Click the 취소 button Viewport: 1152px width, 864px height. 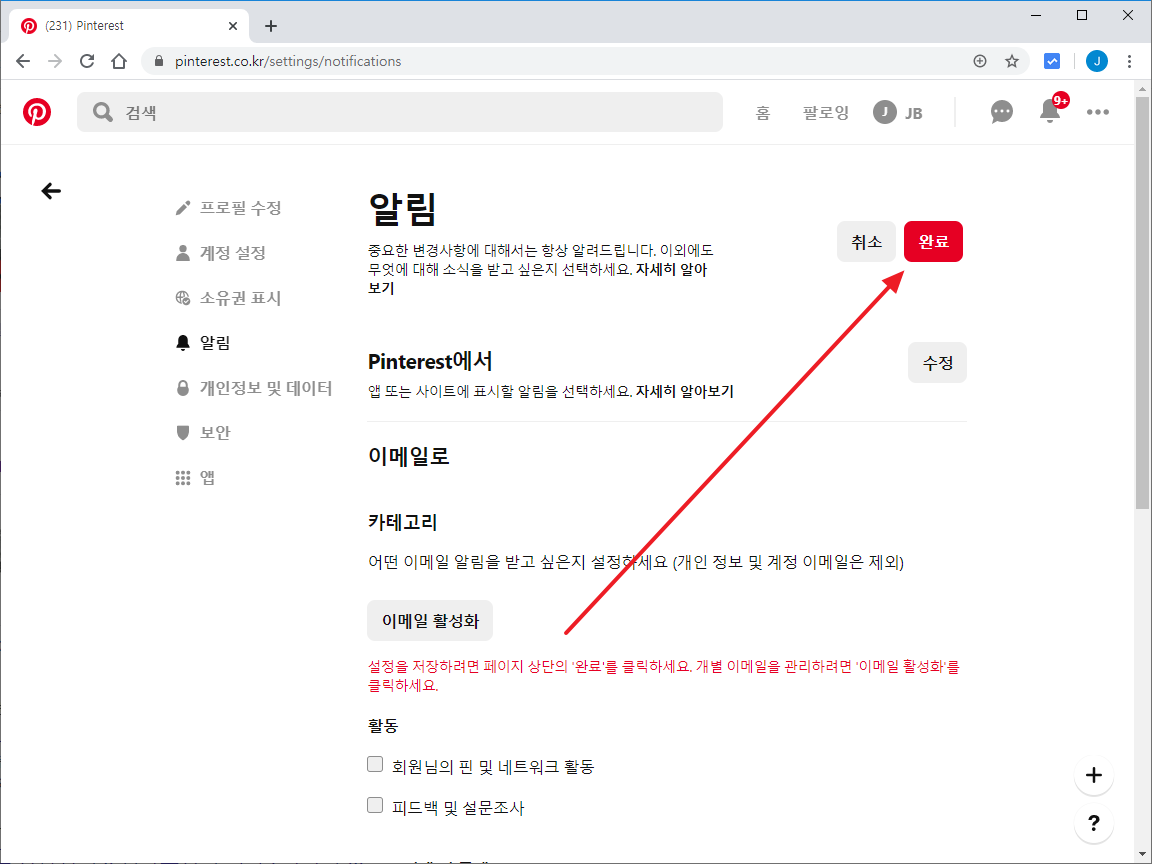[867, 242]
